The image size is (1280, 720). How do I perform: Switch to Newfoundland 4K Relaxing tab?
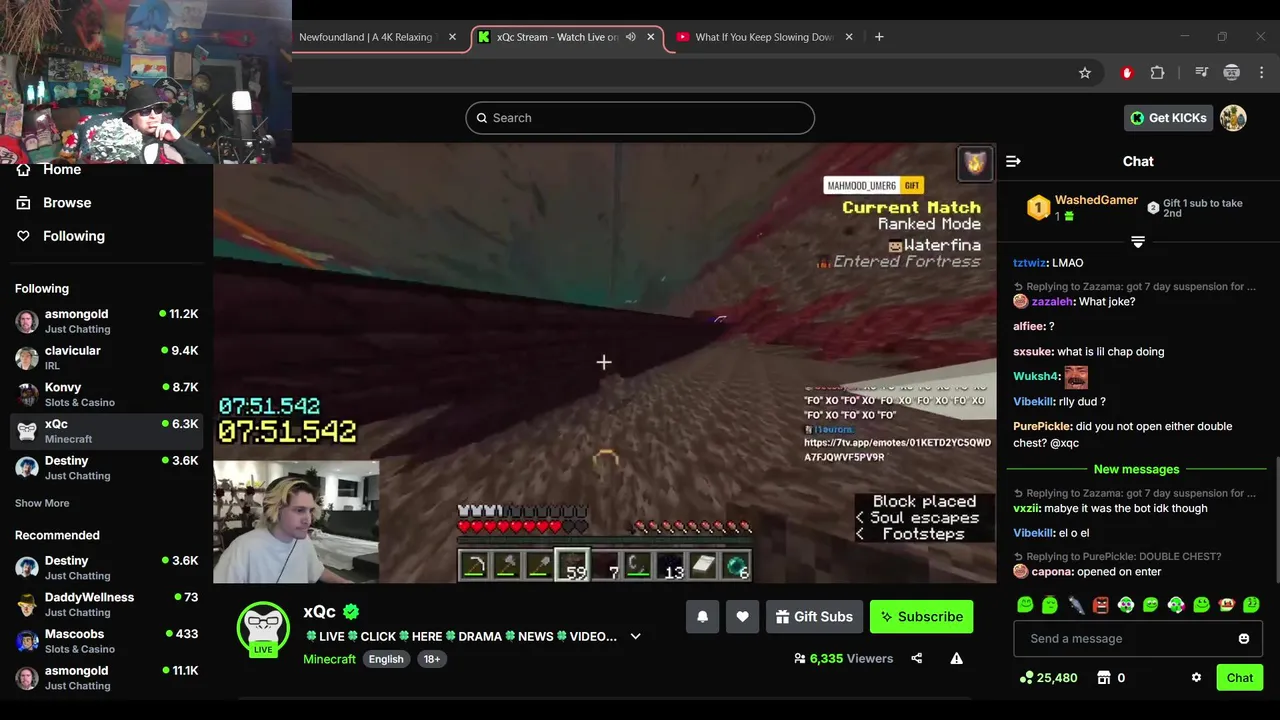pyautogui.click(x=365, y=37)
